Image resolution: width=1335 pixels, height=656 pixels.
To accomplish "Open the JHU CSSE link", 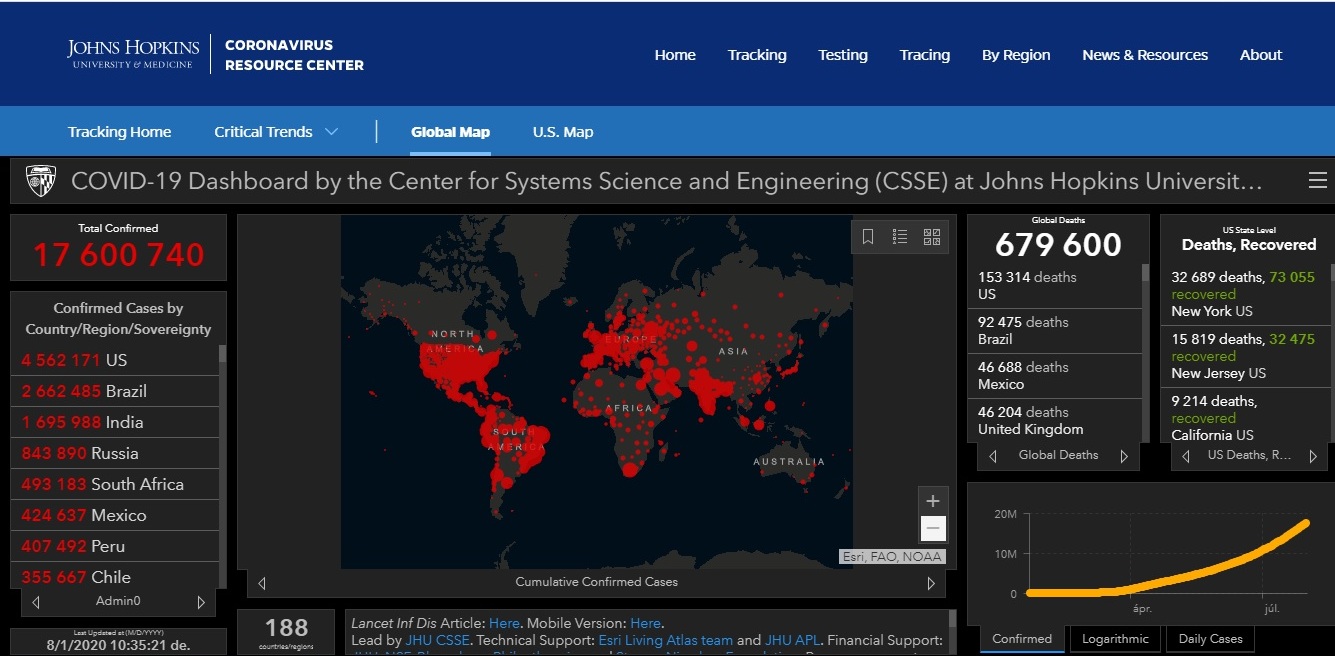I will point(438,640).
